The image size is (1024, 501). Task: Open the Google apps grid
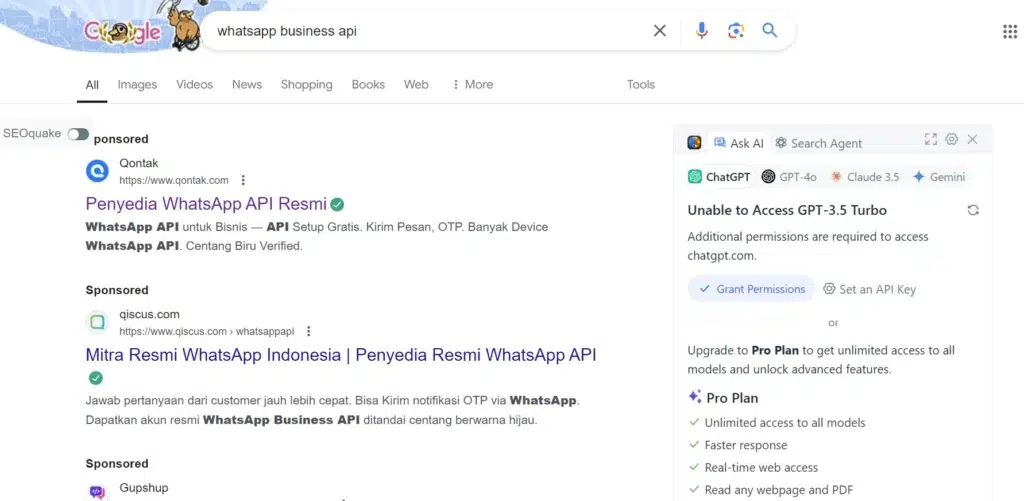point(1010,31)
